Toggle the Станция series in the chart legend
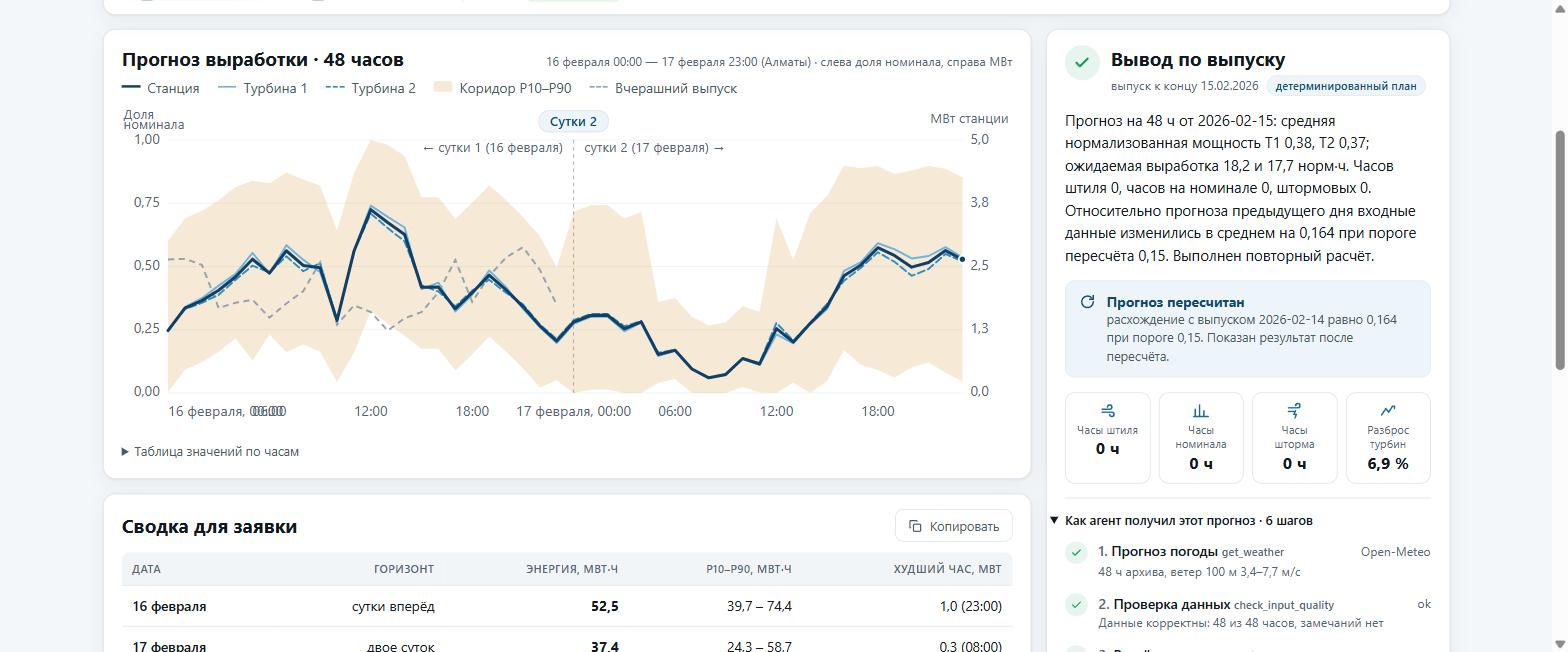Screen dimensions: 1568x652 pyautogui.click(x=161, y=88)
